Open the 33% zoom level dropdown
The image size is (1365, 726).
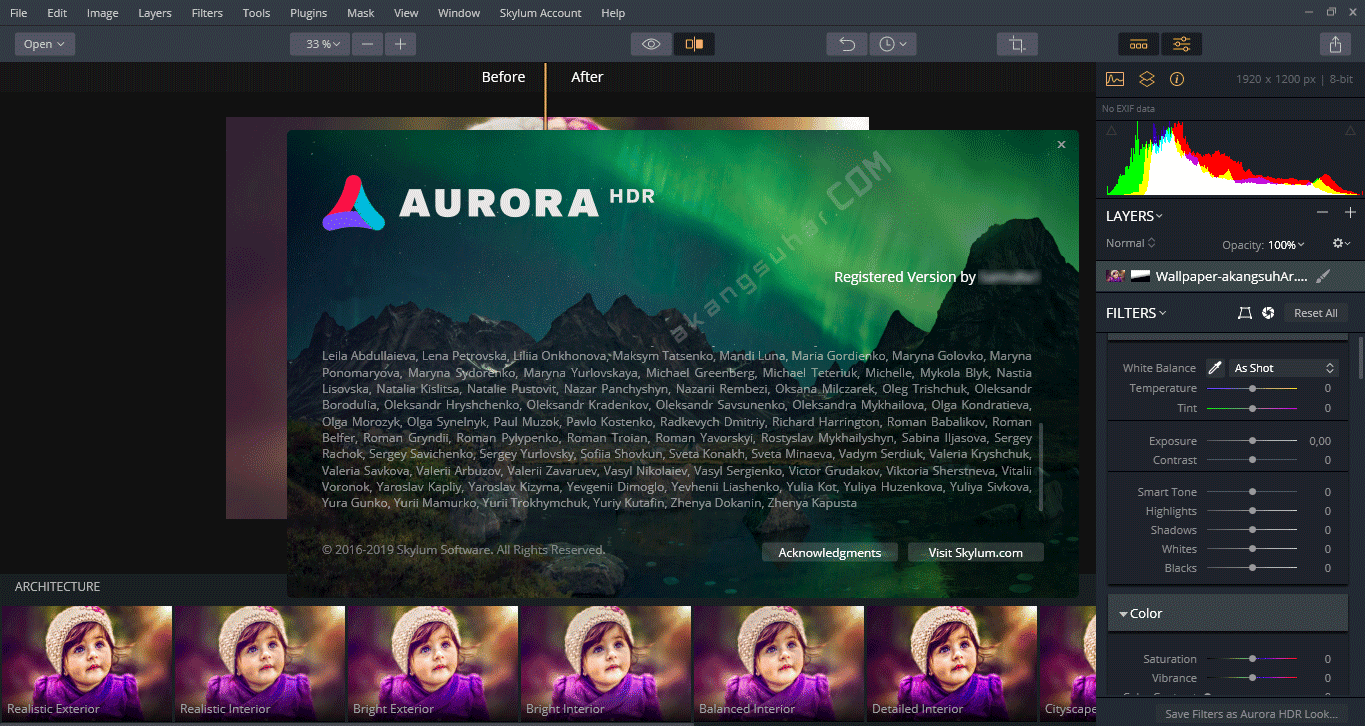[x=320, y=44]
